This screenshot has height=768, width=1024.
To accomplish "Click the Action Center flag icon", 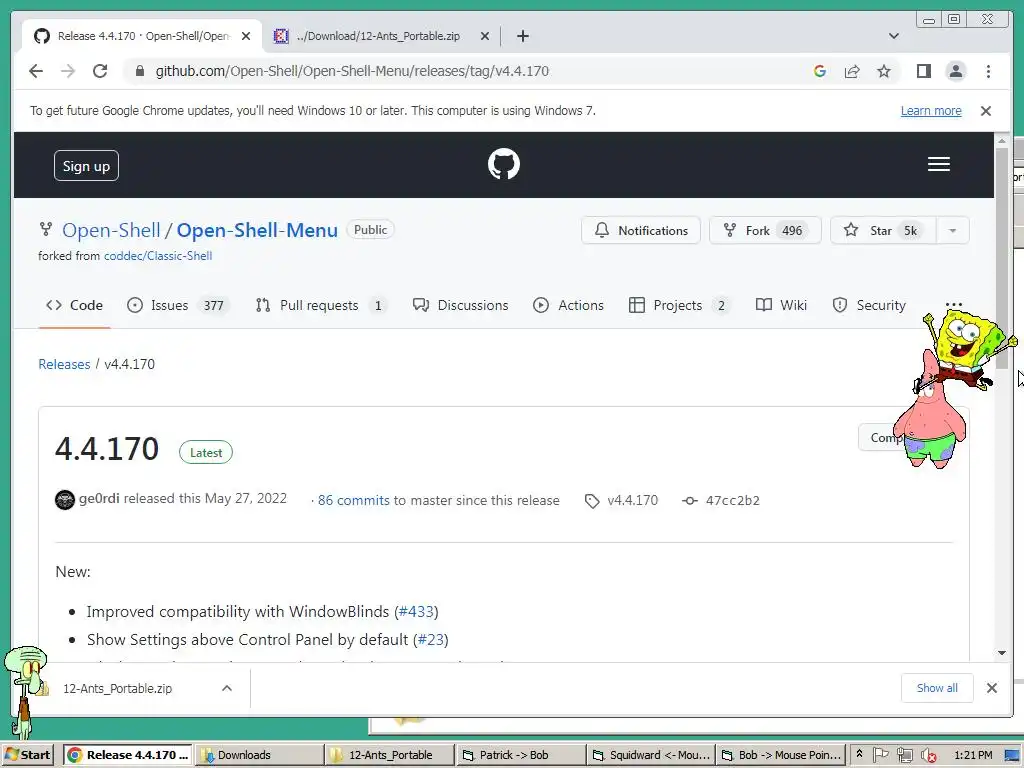I will [881, 755].
